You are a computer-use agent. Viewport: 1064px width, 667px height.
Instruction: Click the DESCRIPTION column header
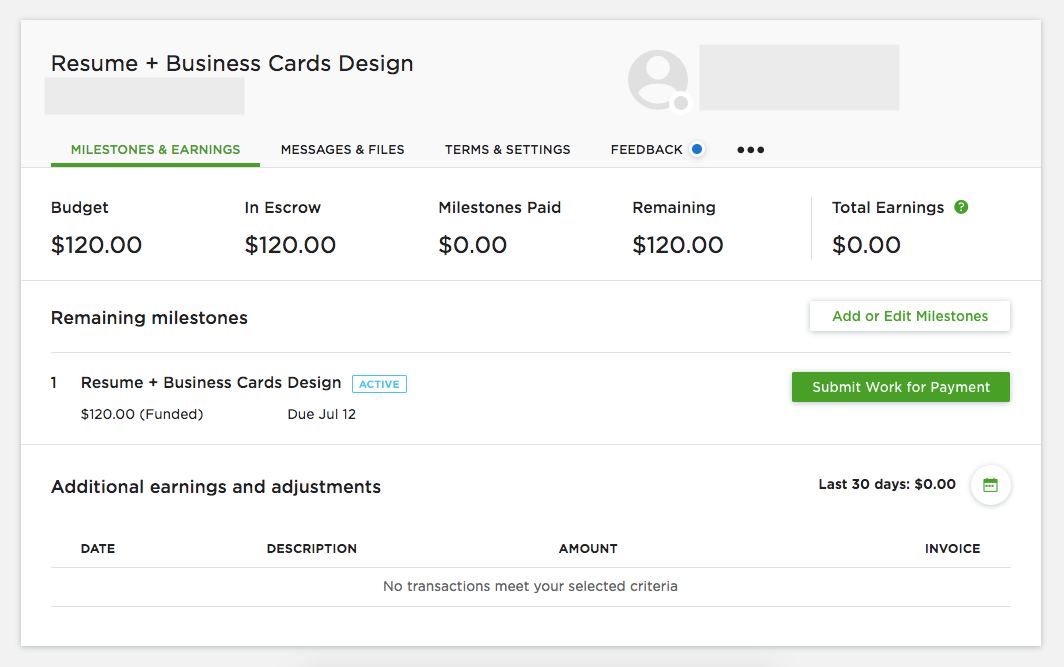point(311,548)
